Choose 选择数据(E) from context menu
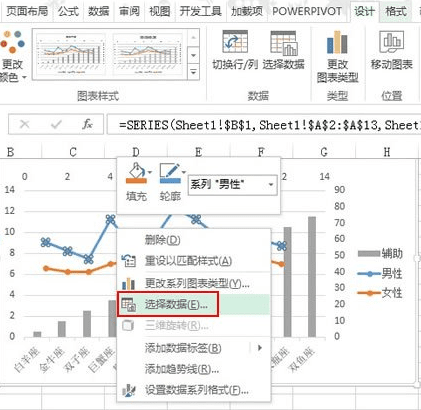 (194, 304)
